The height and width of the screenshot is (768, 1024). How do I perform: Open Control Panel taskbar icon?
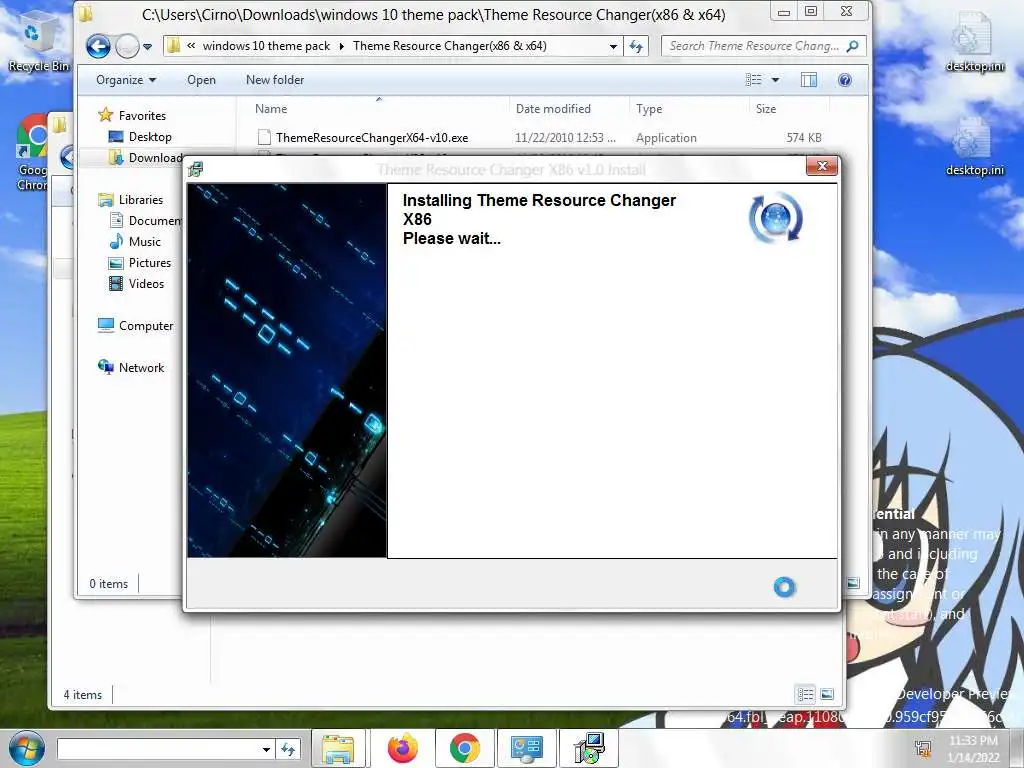point(526,748)
